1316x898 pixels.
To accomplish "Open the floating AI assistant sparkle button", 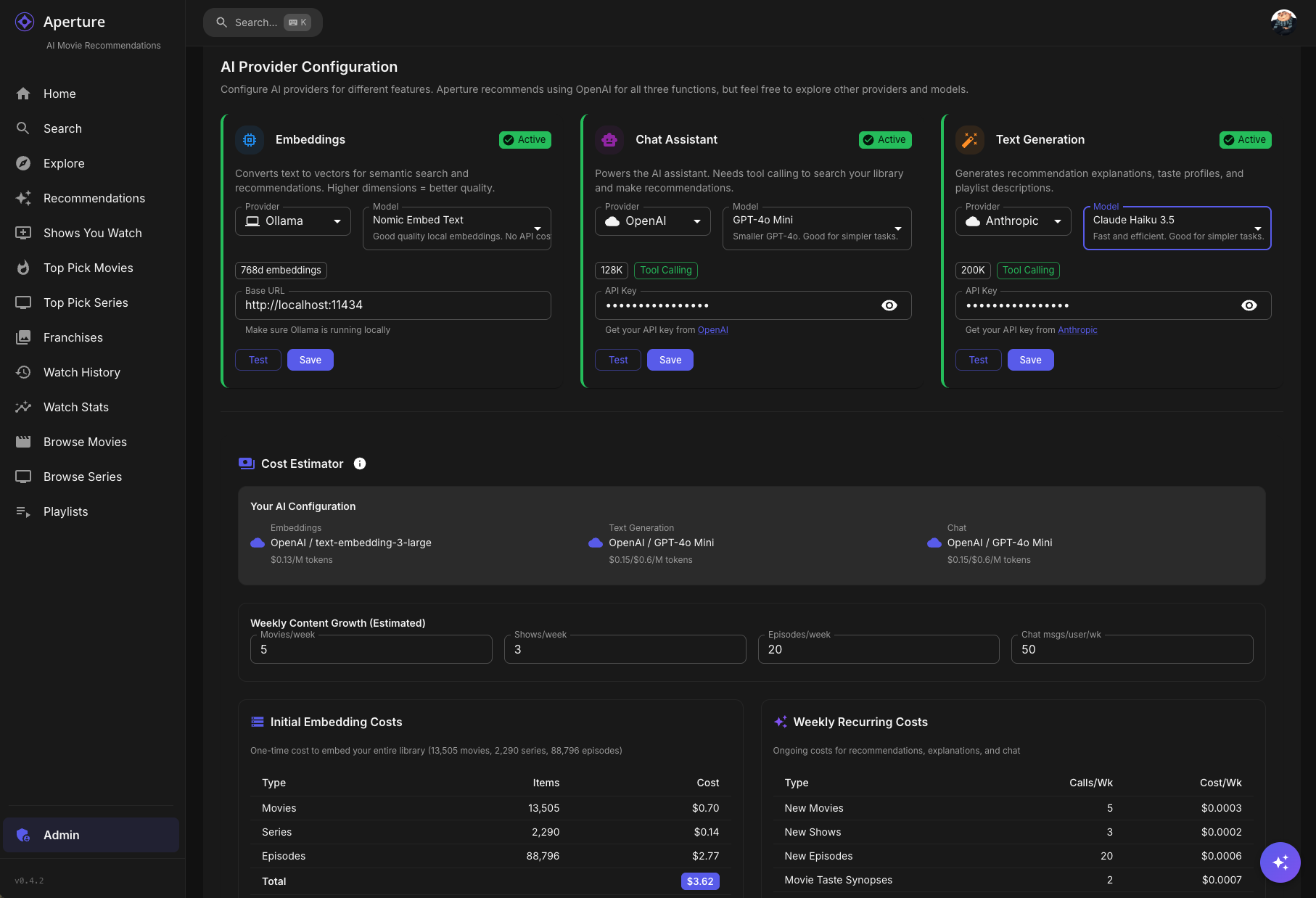I will 1280,862.
